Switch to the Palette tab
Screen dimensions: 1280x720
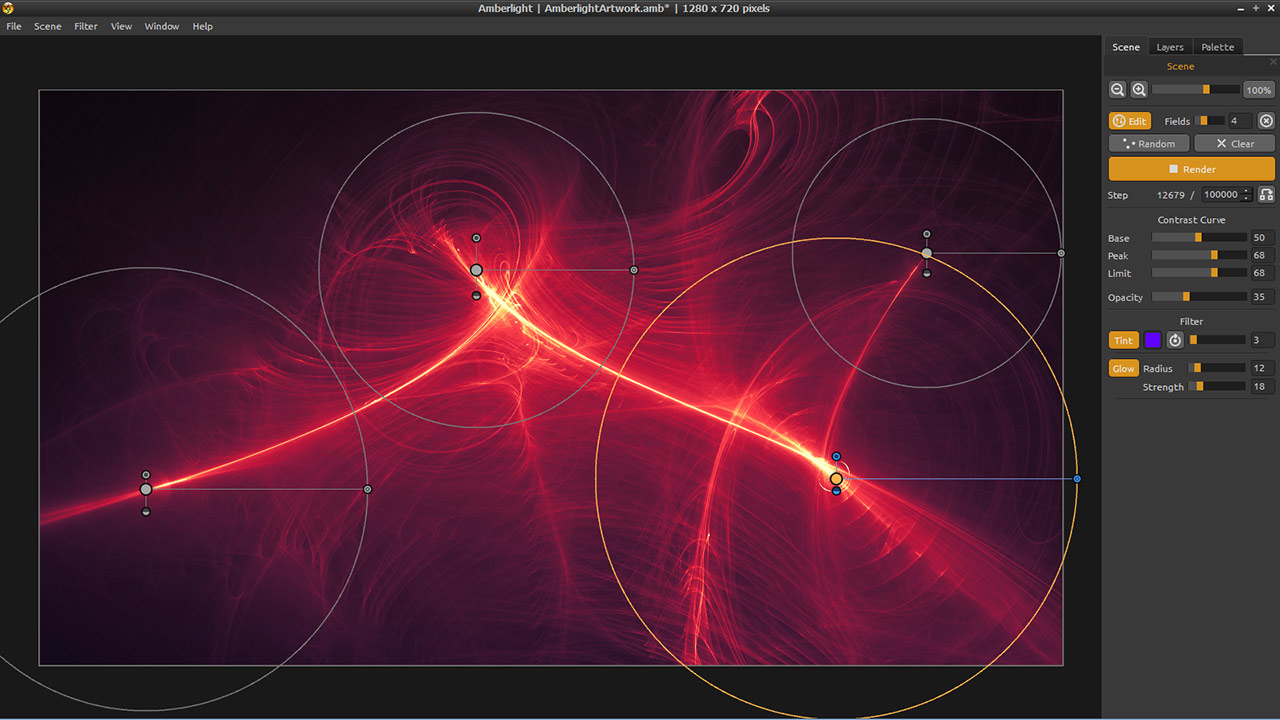coord(1217,47)
